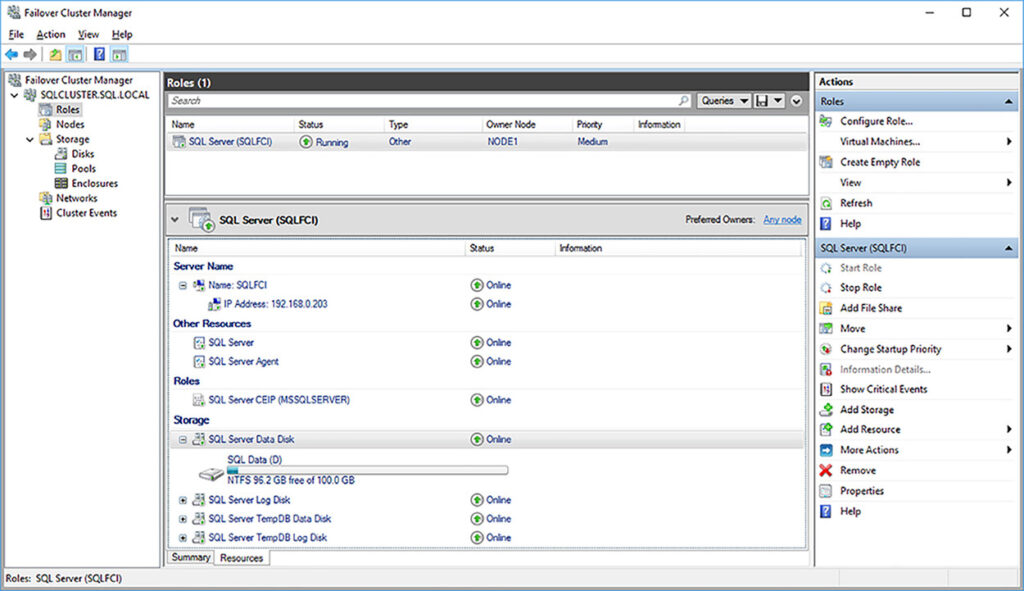Screen dimensions: 1024x591
Task: Click the NODE1 owner node cell
Action: tap(502, 142)
